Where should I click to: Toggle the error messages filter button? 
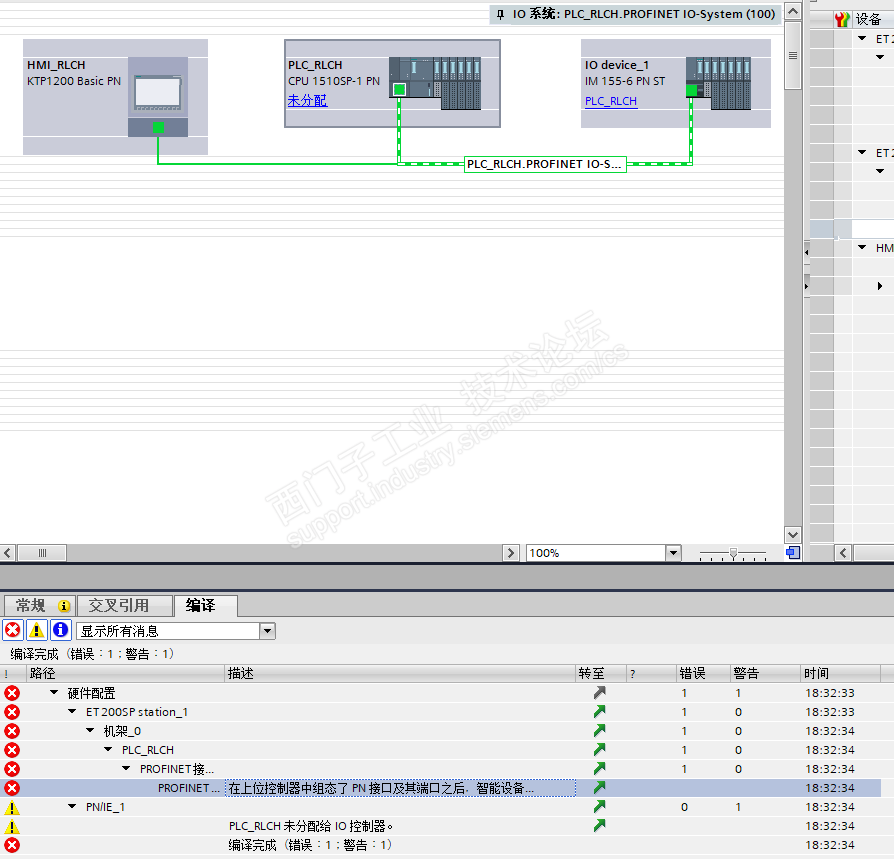12,630
